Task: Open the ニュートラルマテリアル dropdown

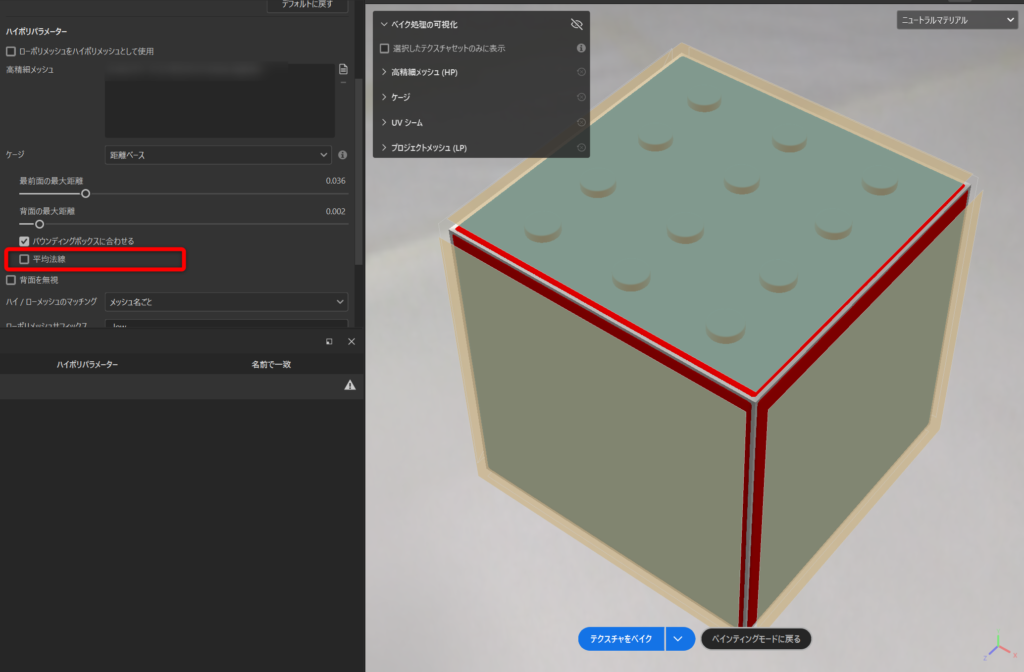Action: click(x=956, y=20)
